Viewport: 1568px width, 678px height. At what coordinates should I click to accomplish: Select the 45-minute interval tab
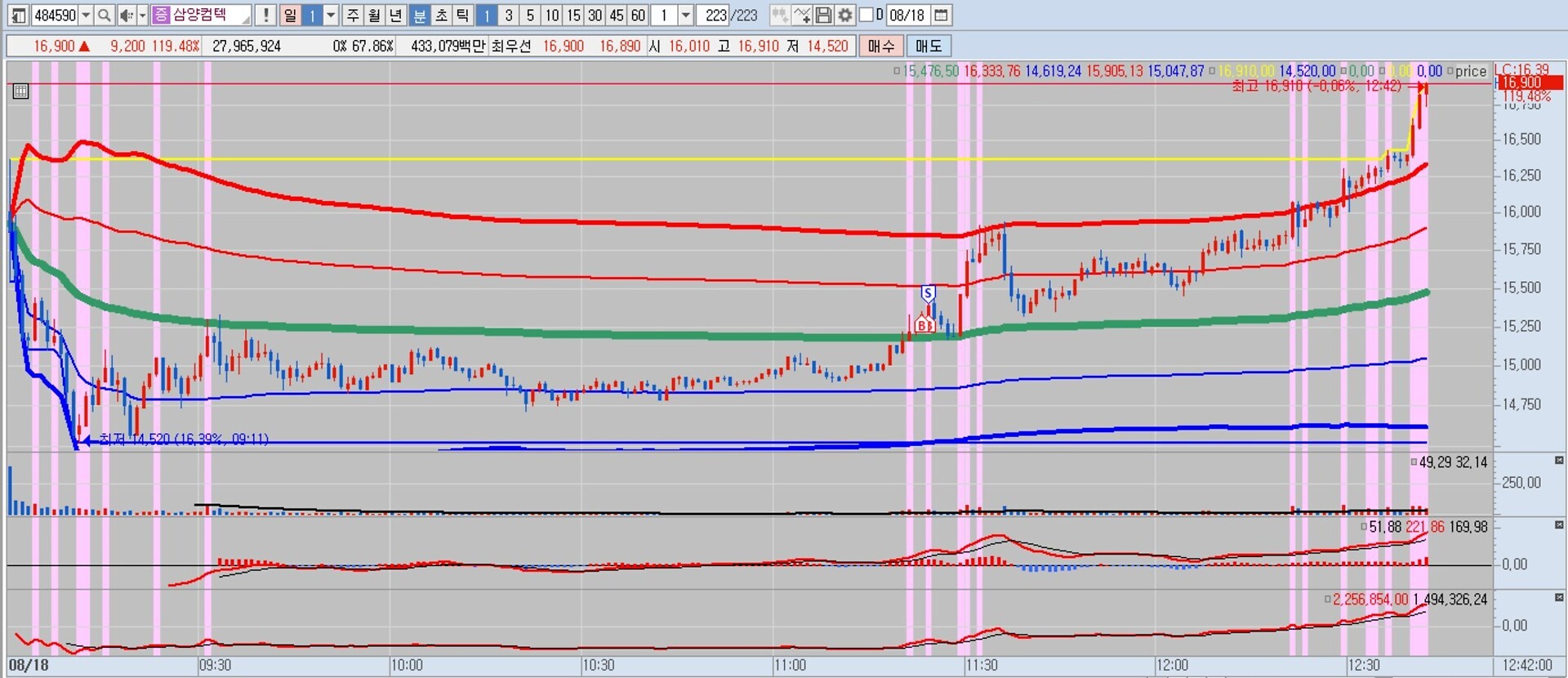pos(617,15)
